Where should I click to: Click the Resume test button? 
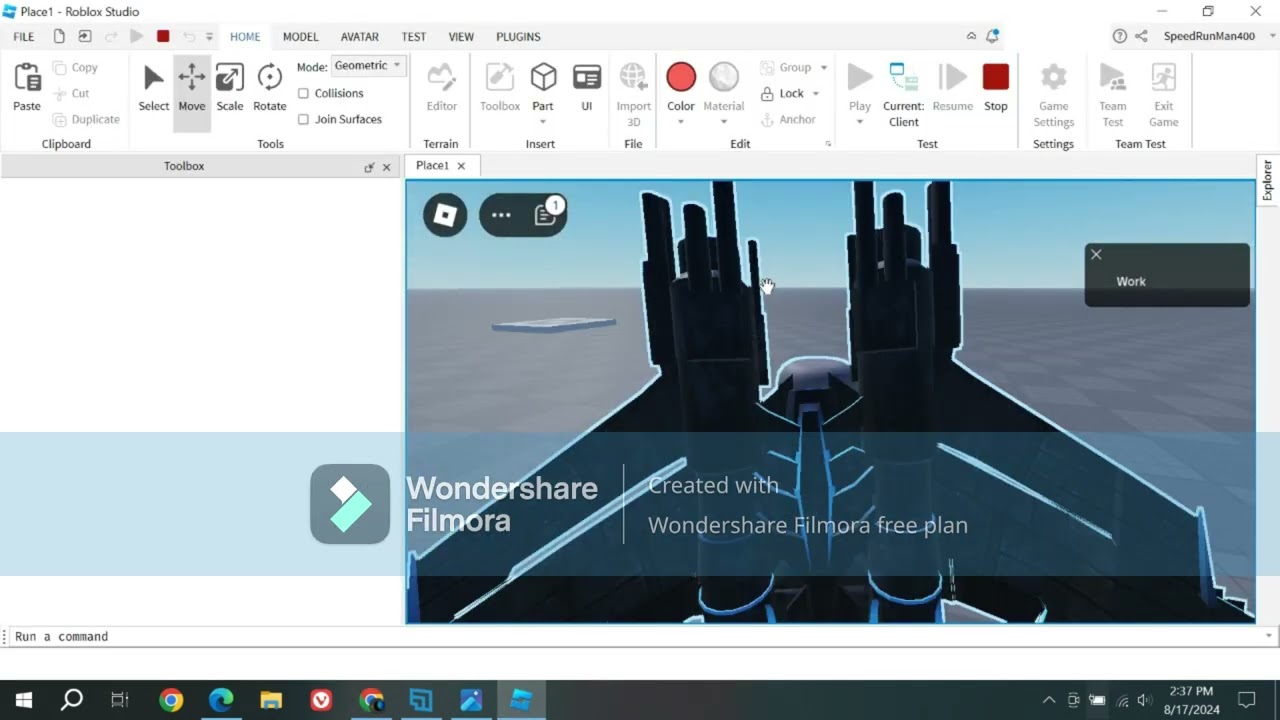click(952, 89)
